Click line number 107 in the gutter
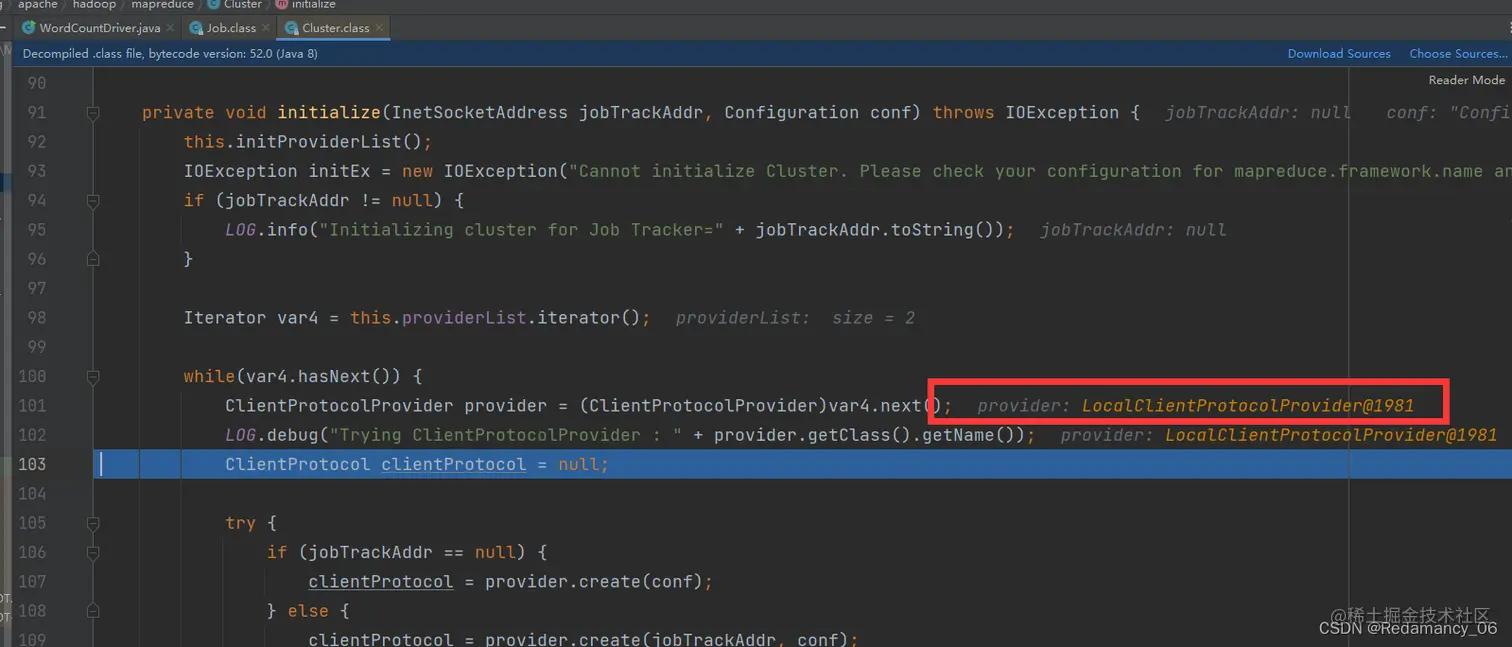Screen dimensions: 1512x647 coord(32,581)
